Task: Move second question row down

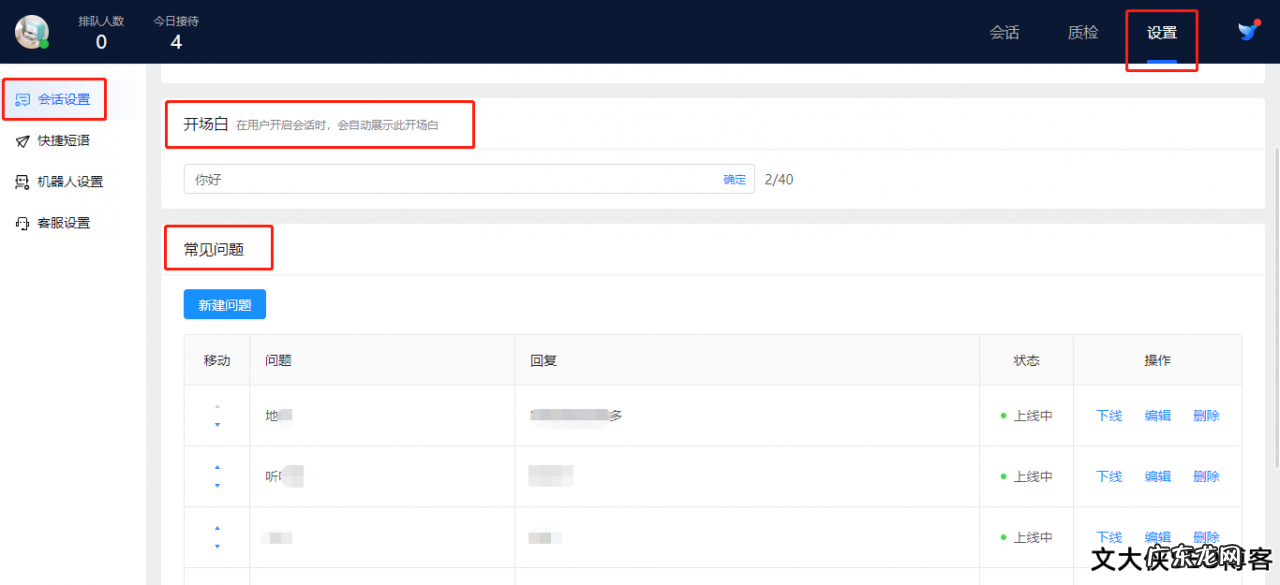Action: tap(217, 486)
